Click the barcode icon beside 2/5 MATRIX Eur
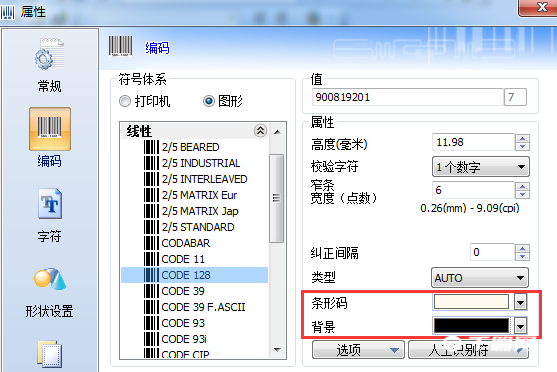This screenshot has height=372, width=557. point(151,195)
